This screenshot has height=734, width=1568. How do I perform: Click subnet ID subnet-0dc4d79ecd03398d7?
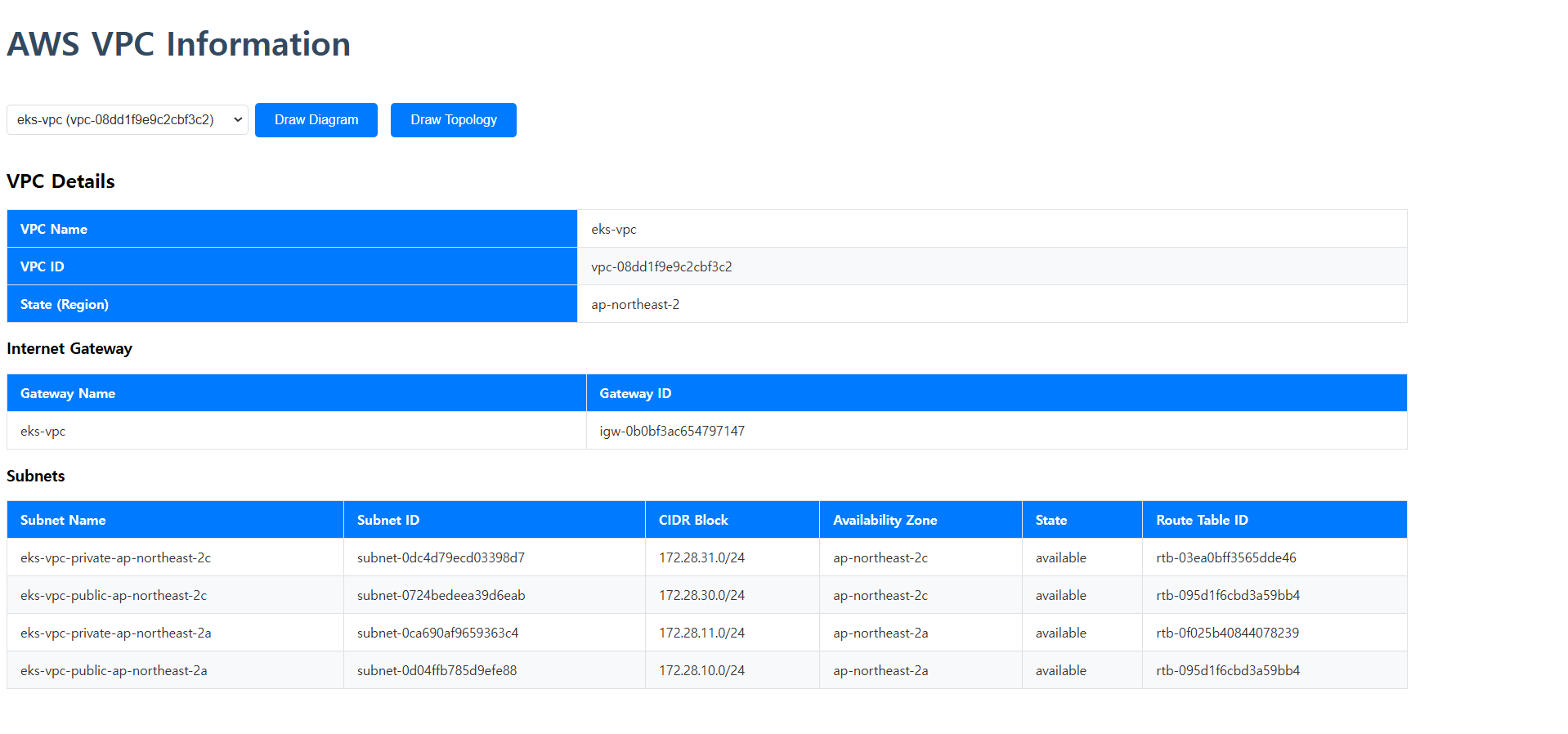[441, 557]
